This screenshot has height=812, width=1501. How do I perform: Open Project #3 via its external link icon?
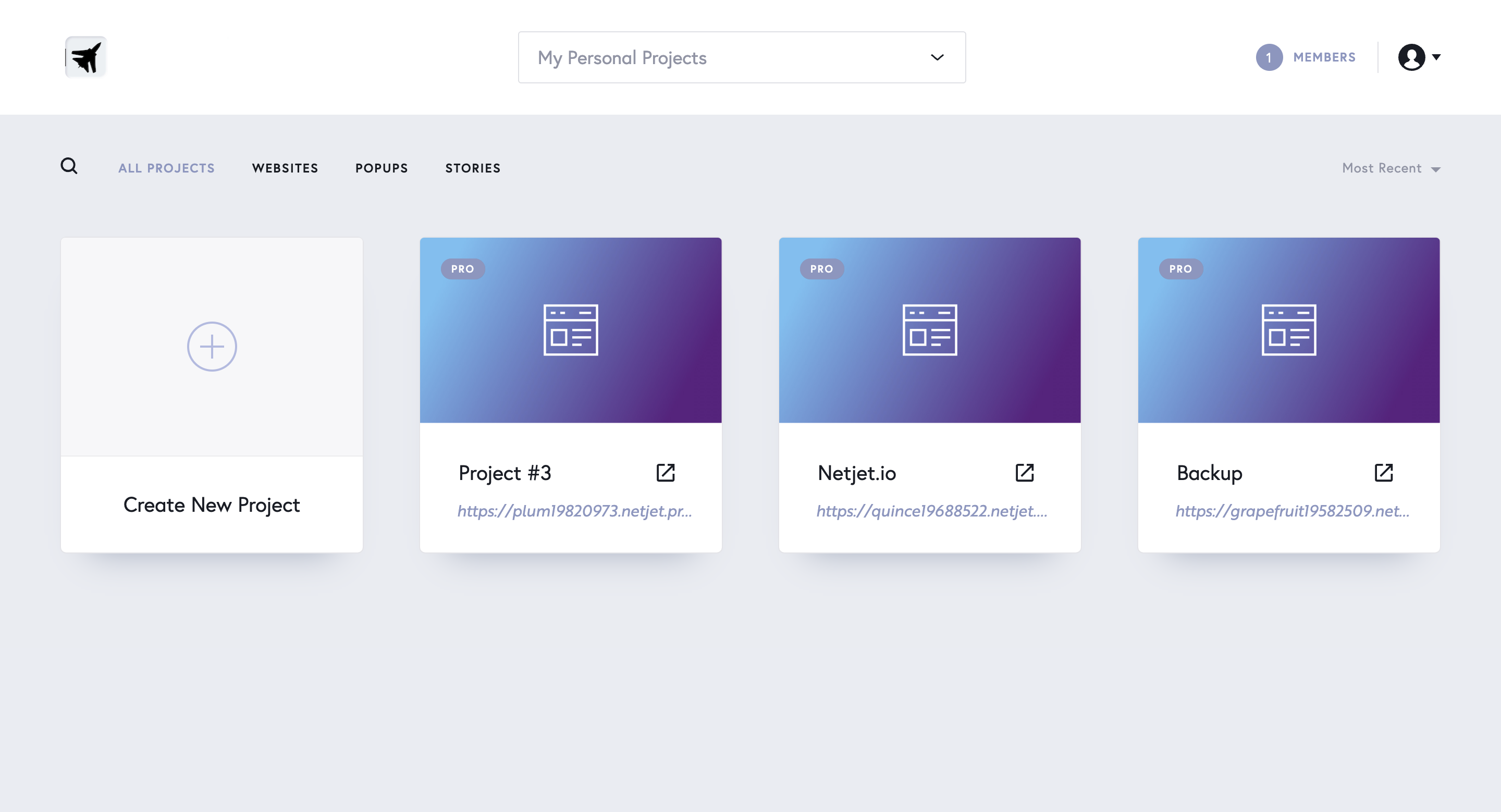665,472
